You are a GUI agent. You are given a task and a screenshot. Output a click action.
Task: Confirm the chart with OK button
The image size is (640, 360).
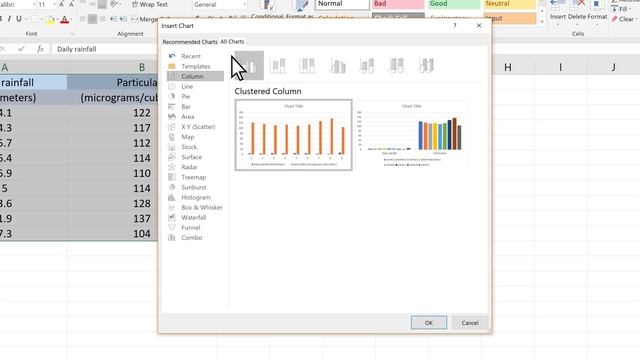coord(429,322)
